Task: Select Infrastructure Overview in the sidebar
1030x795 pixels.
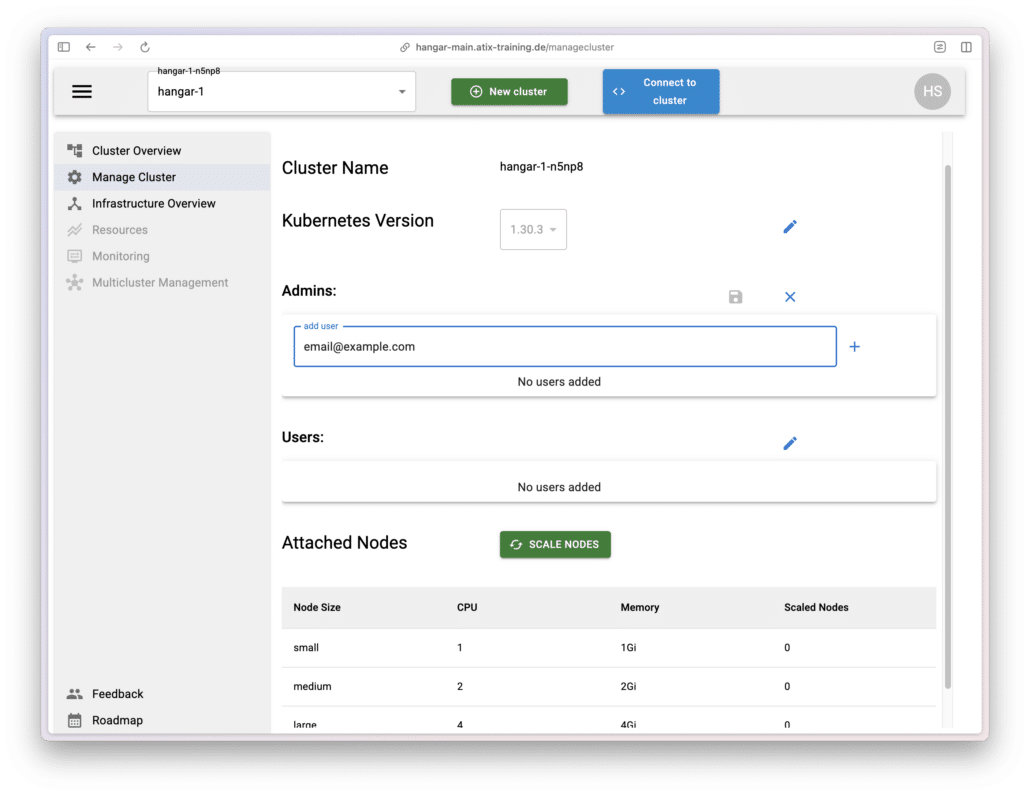Action: click(x=153, y=204)
